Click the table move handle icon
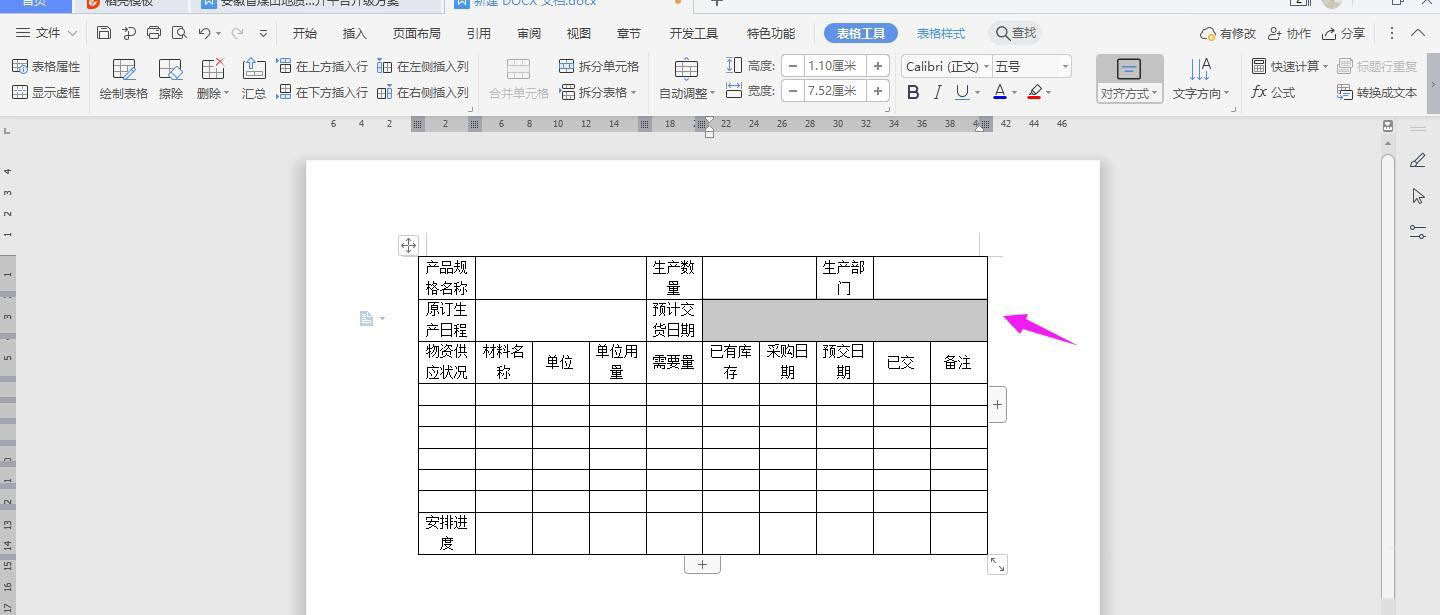Image resolution: width=1440 pixels, height=615 pixels. (x=408, y=245)
